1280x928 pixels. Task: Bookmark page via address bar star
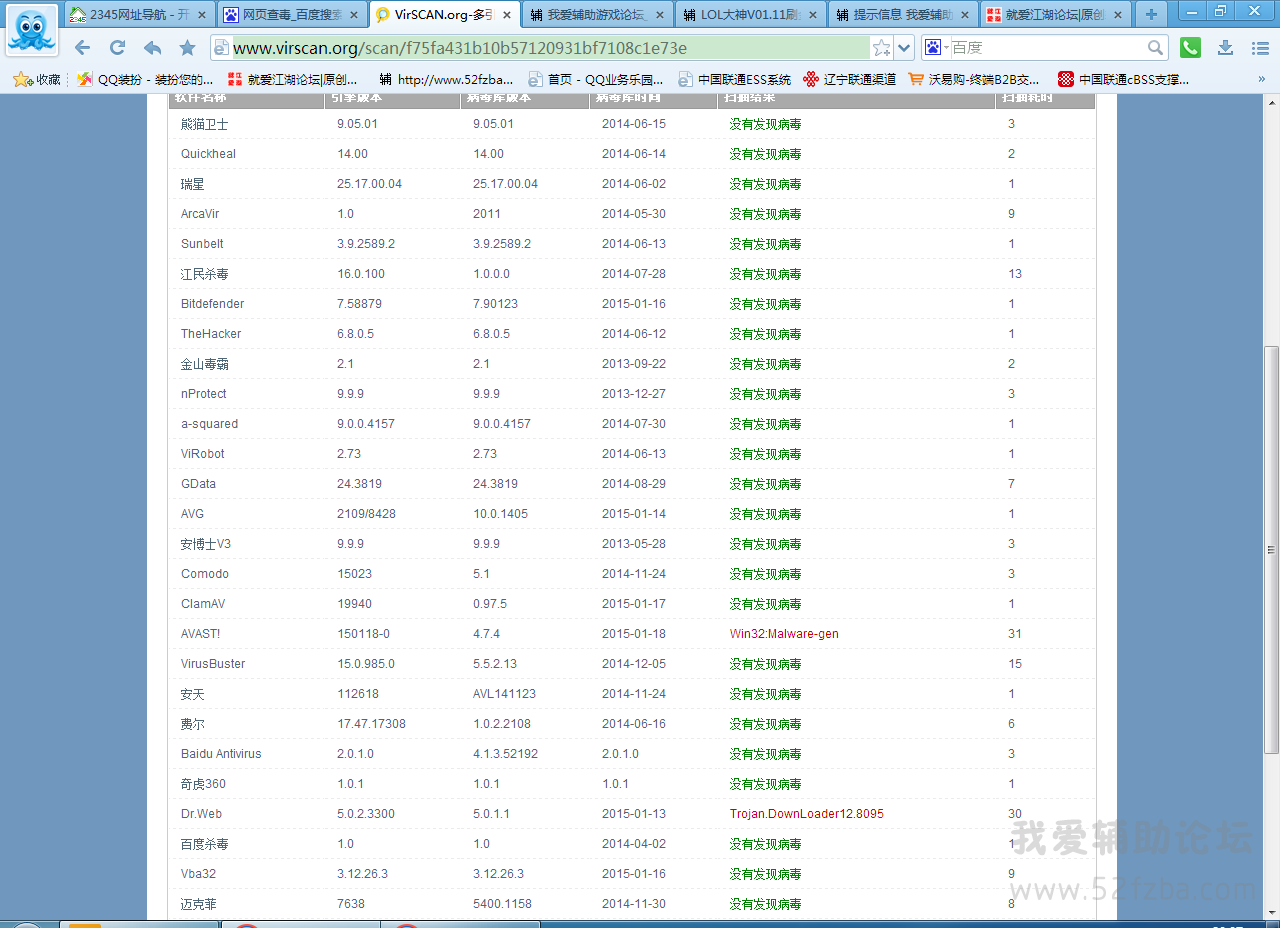pos(881,48)
